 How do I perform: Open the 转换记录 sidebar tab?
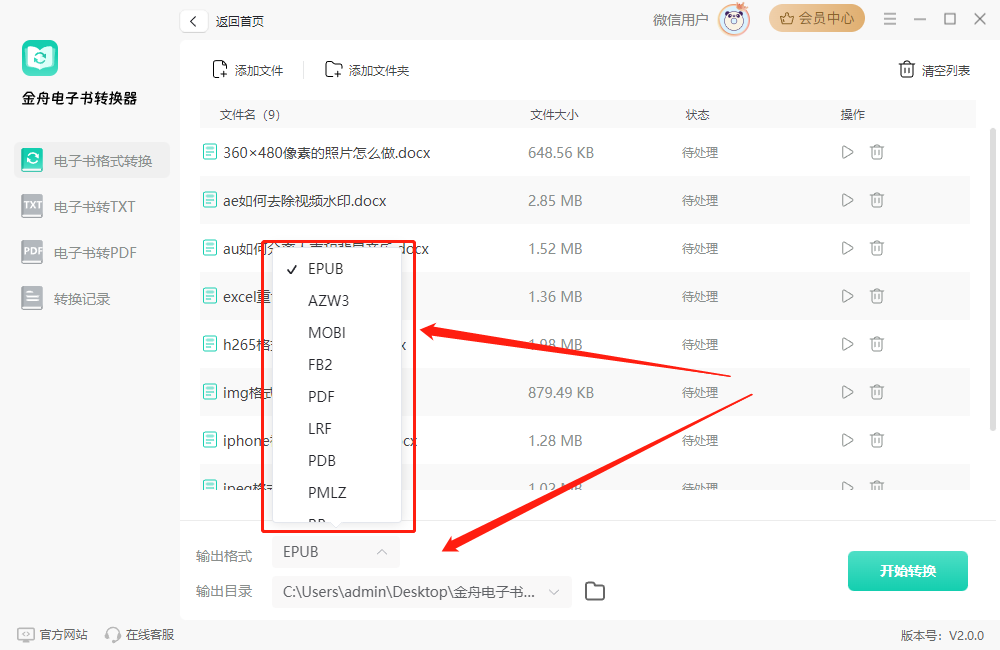point(82,299)
